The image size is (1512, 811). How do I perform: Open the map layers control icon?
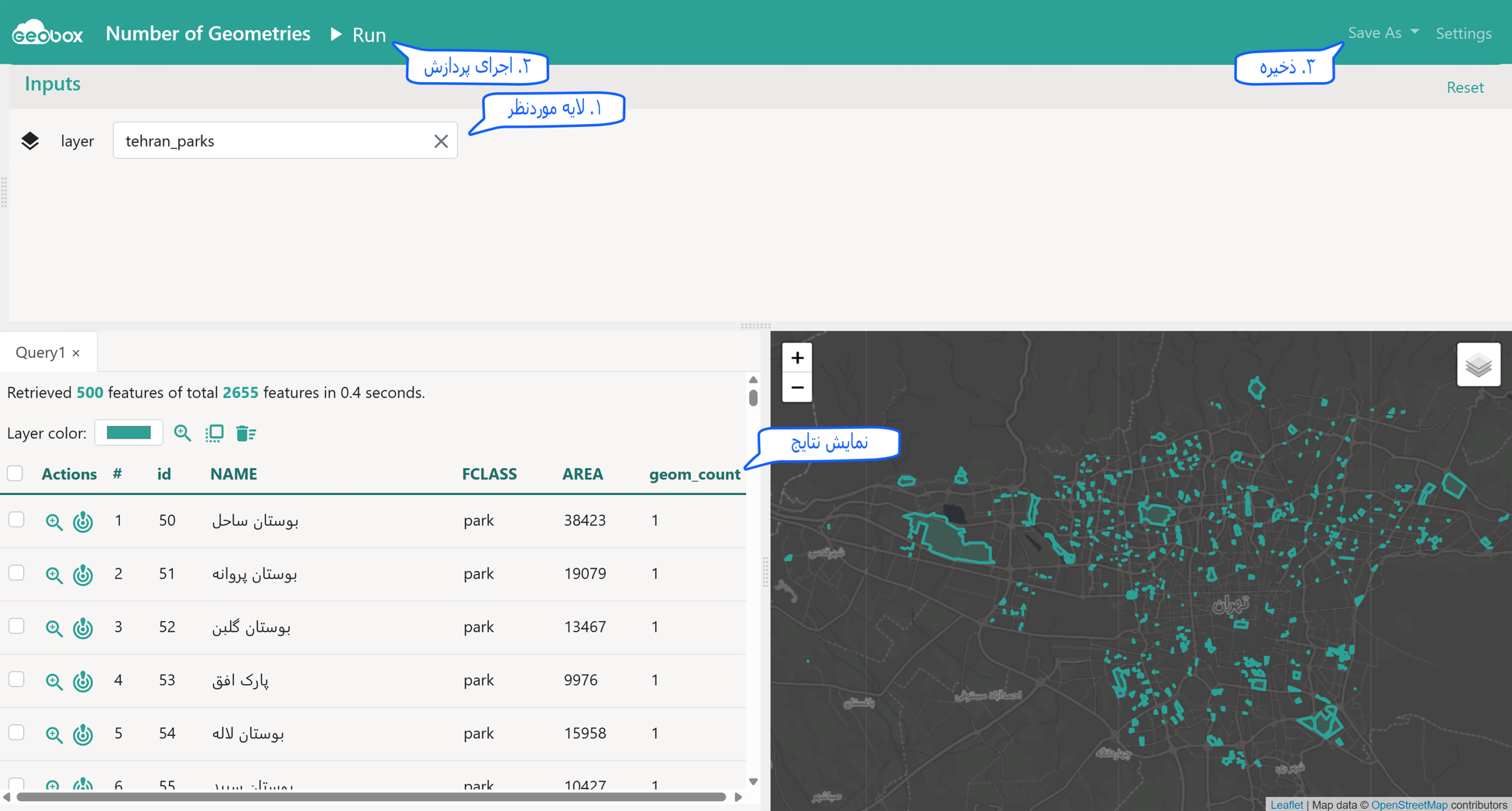(1478, 364)
